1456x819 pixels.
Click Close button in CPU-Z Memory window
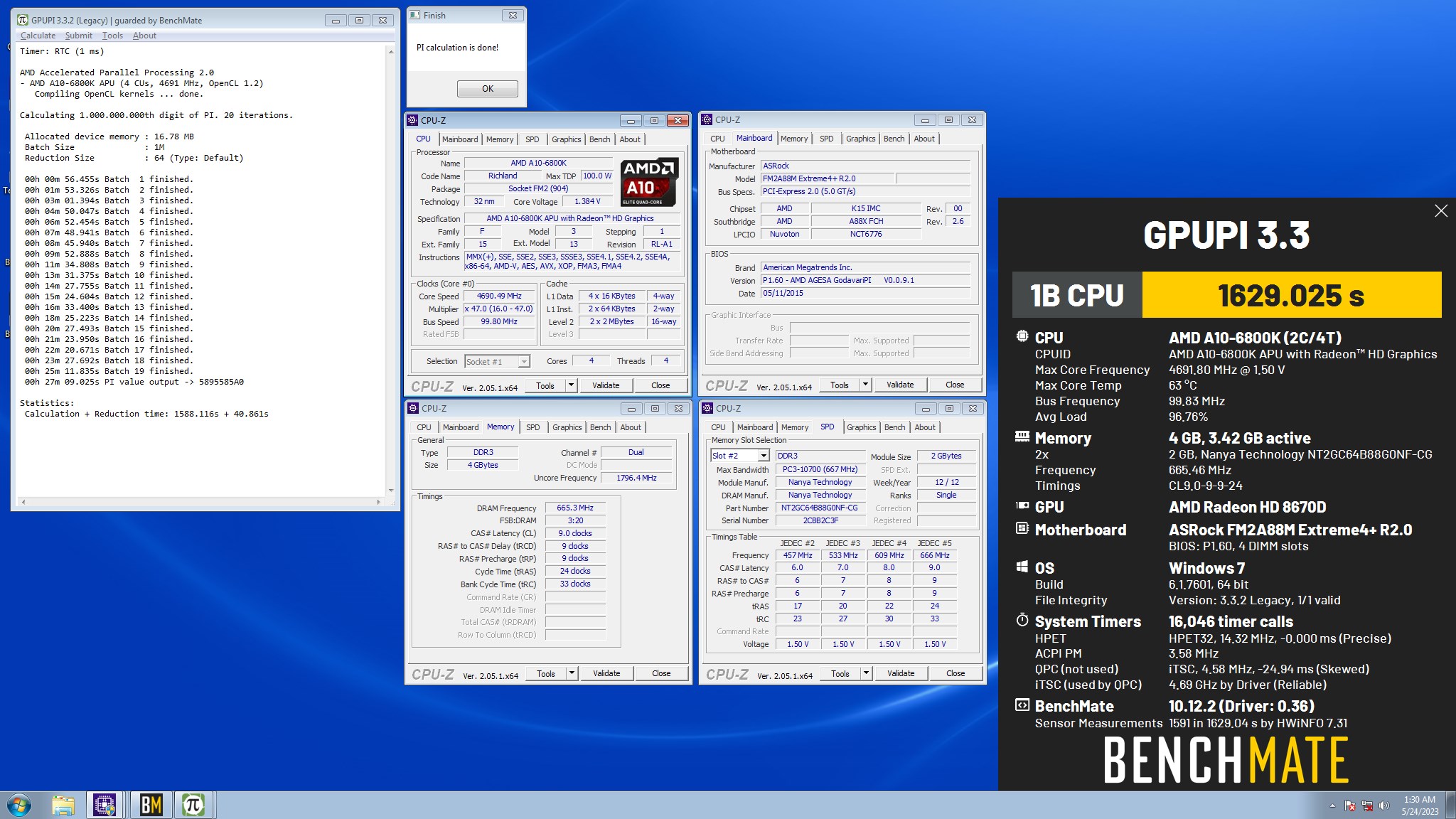(660, 673)
